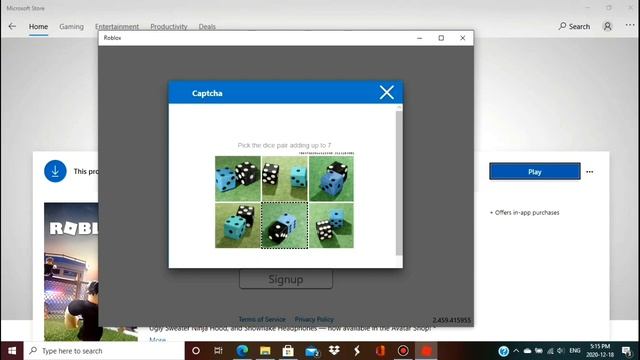Click the Roblox game cover image
640x360 pixels.
click(x=71, y=271)
